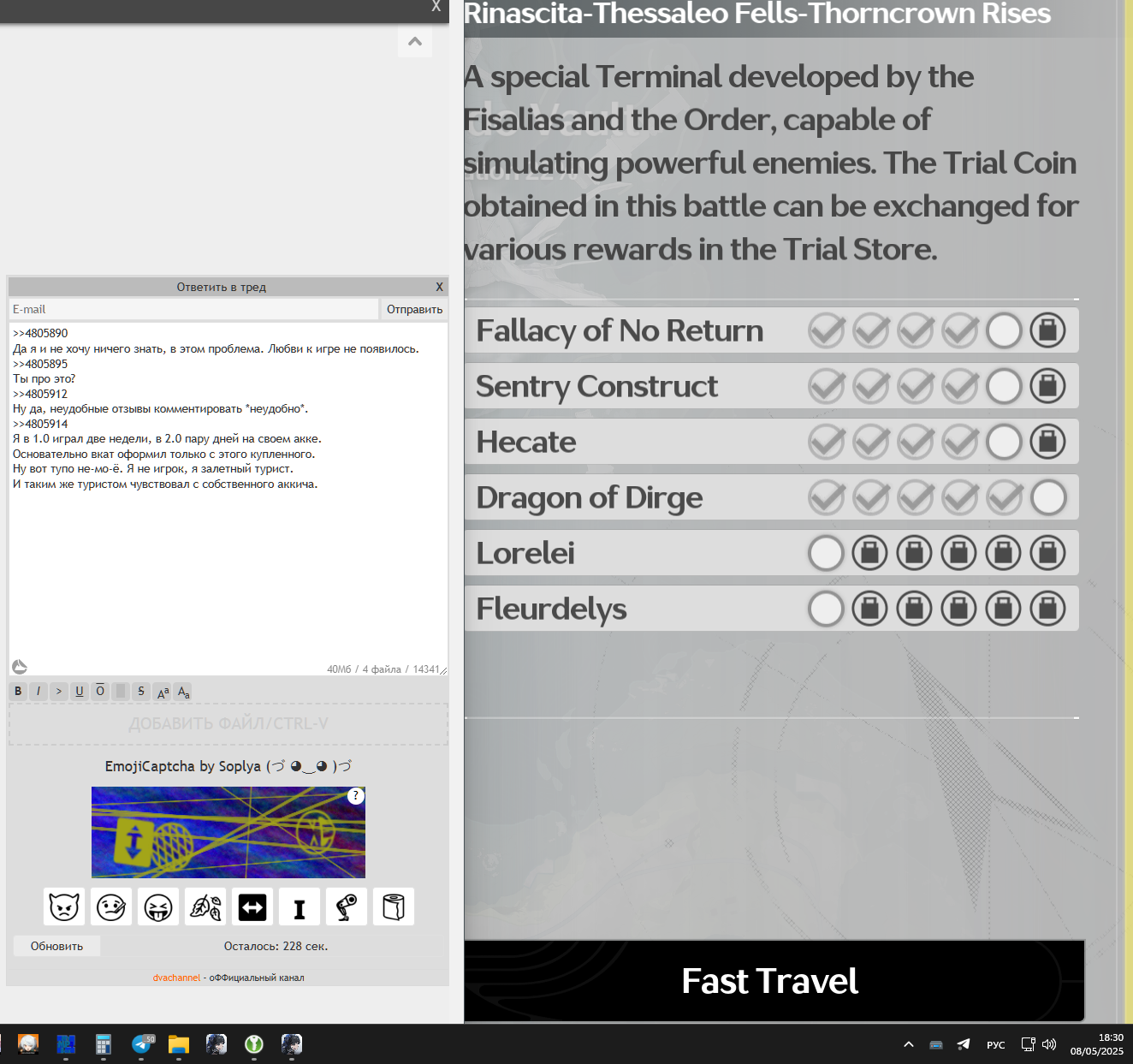Choose the mechanical leg emoji
Viewport: 1133px width, 1064px height.
347,906
